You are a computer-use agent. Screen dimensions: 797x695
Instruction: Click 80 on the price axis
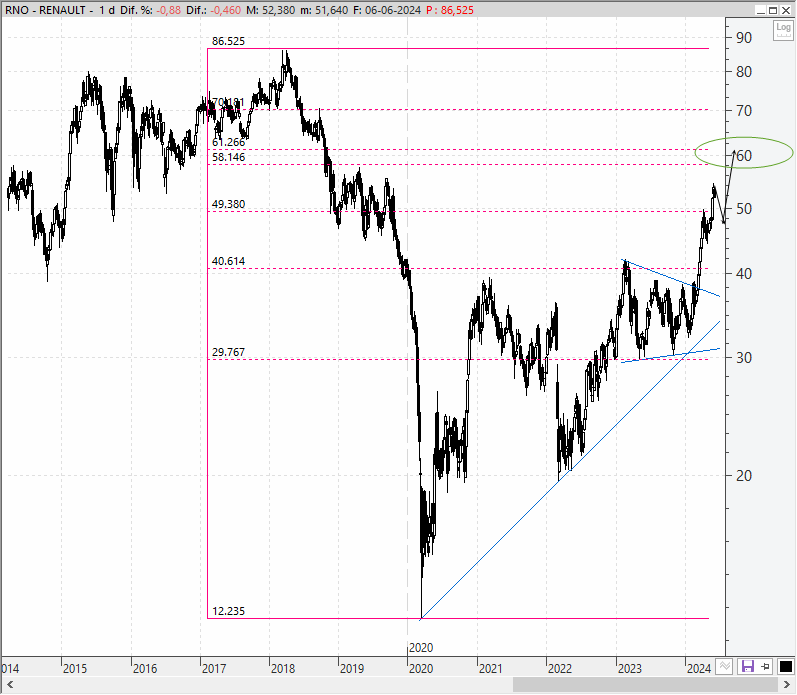pos(744,72)
